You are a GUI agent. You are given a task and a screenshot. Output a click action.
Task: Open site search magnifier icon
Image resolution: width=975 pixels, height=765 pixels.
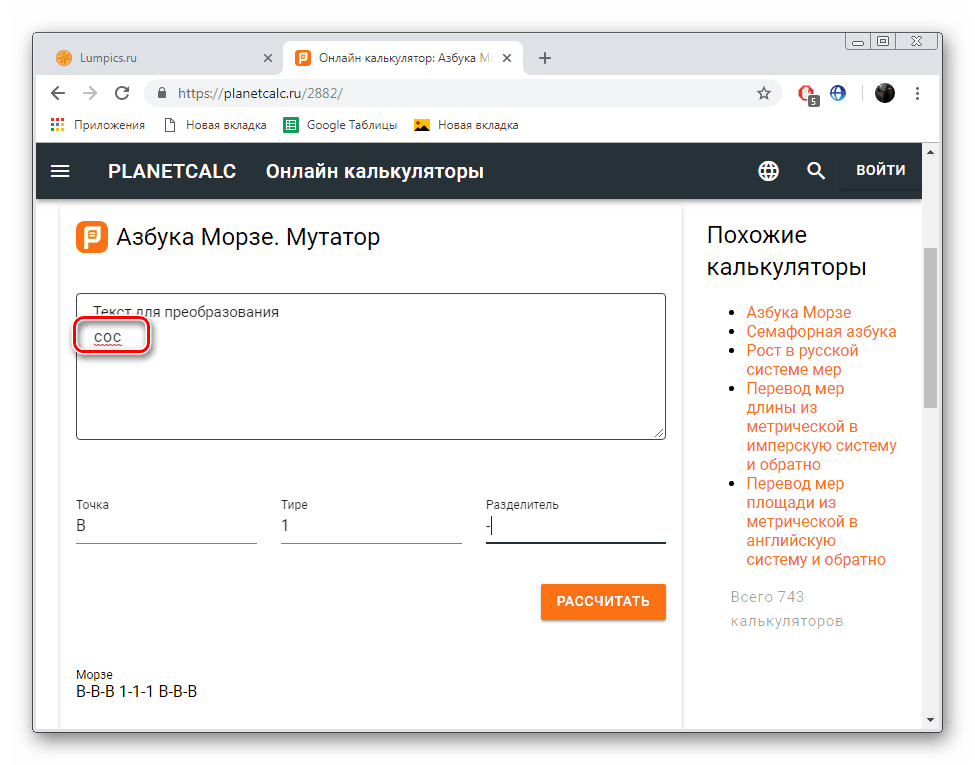point(816,171)
